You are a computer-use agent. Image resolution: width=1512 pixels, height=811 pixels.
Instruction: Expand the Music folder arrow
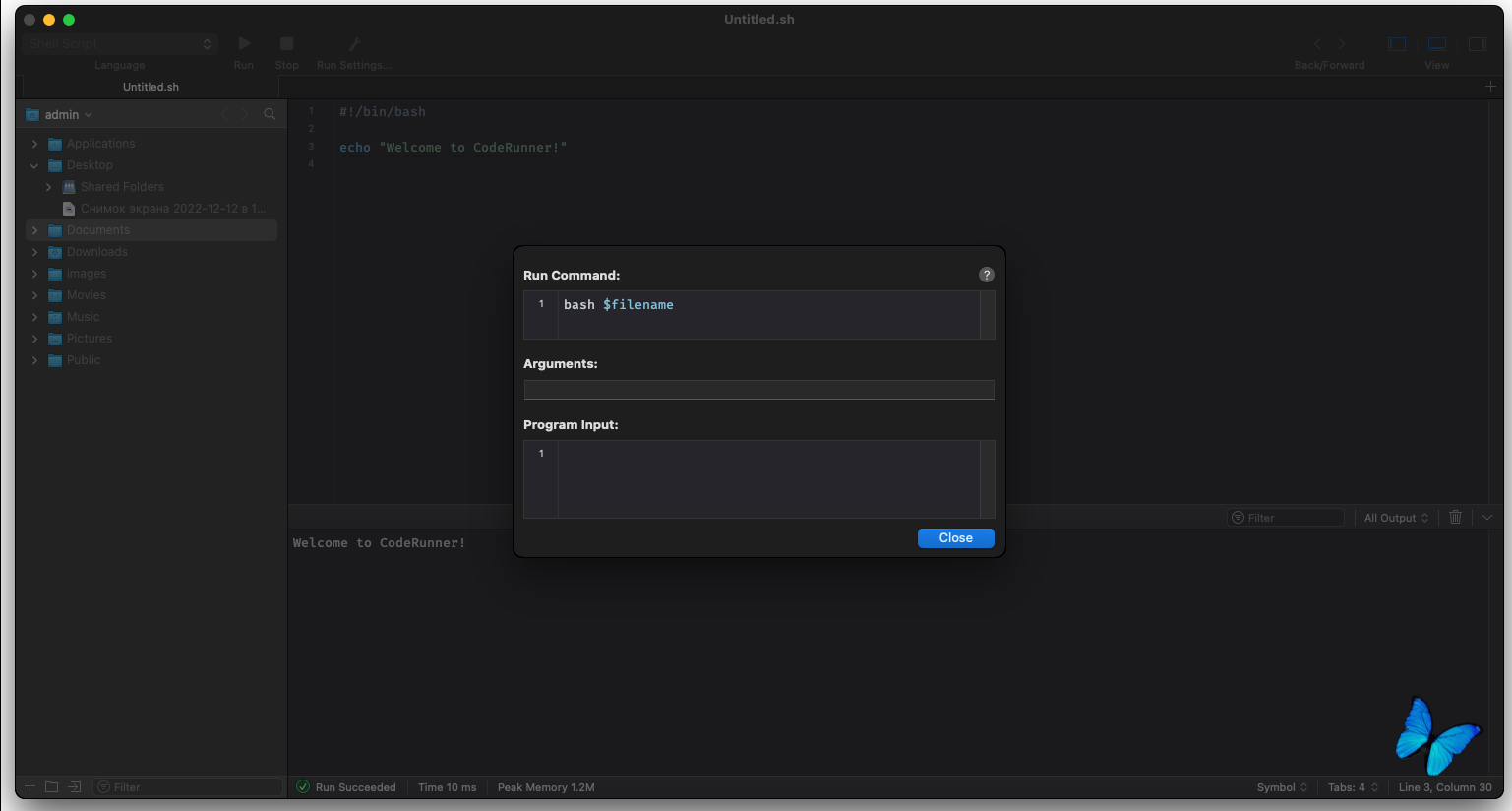point(35,317)
